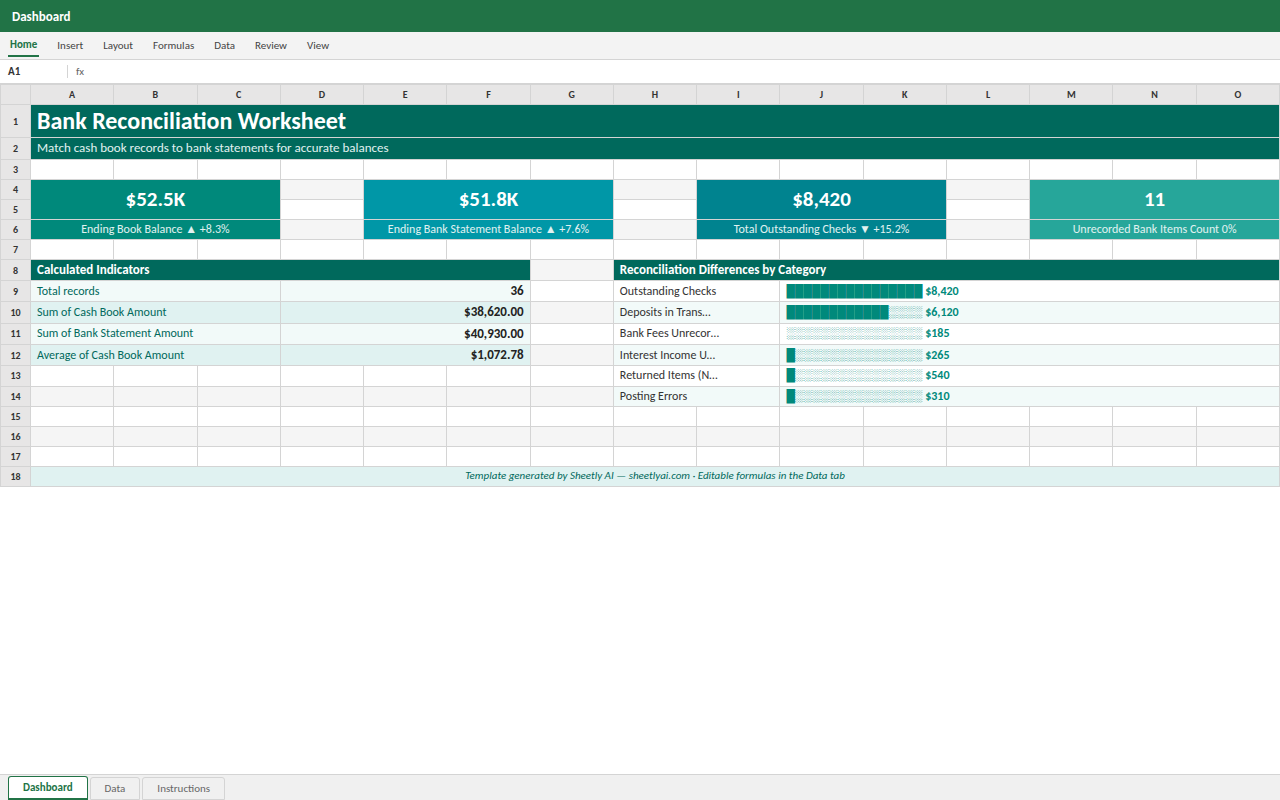Select row 18 header
The image size is (1280, 800).
15,477
